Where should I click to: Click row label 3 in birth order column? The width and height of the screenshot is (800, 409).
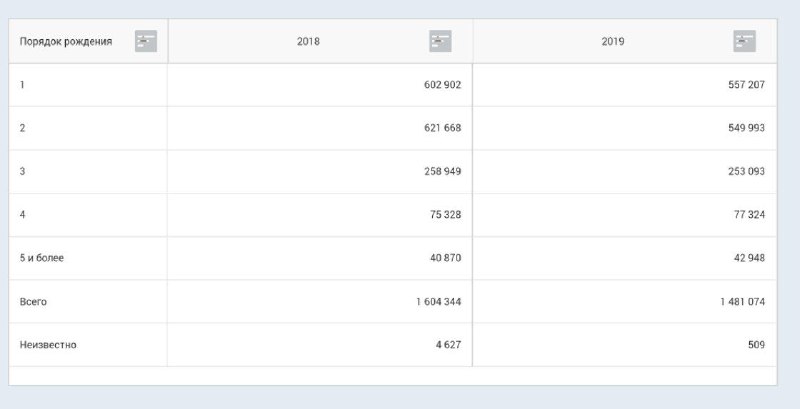22,171
